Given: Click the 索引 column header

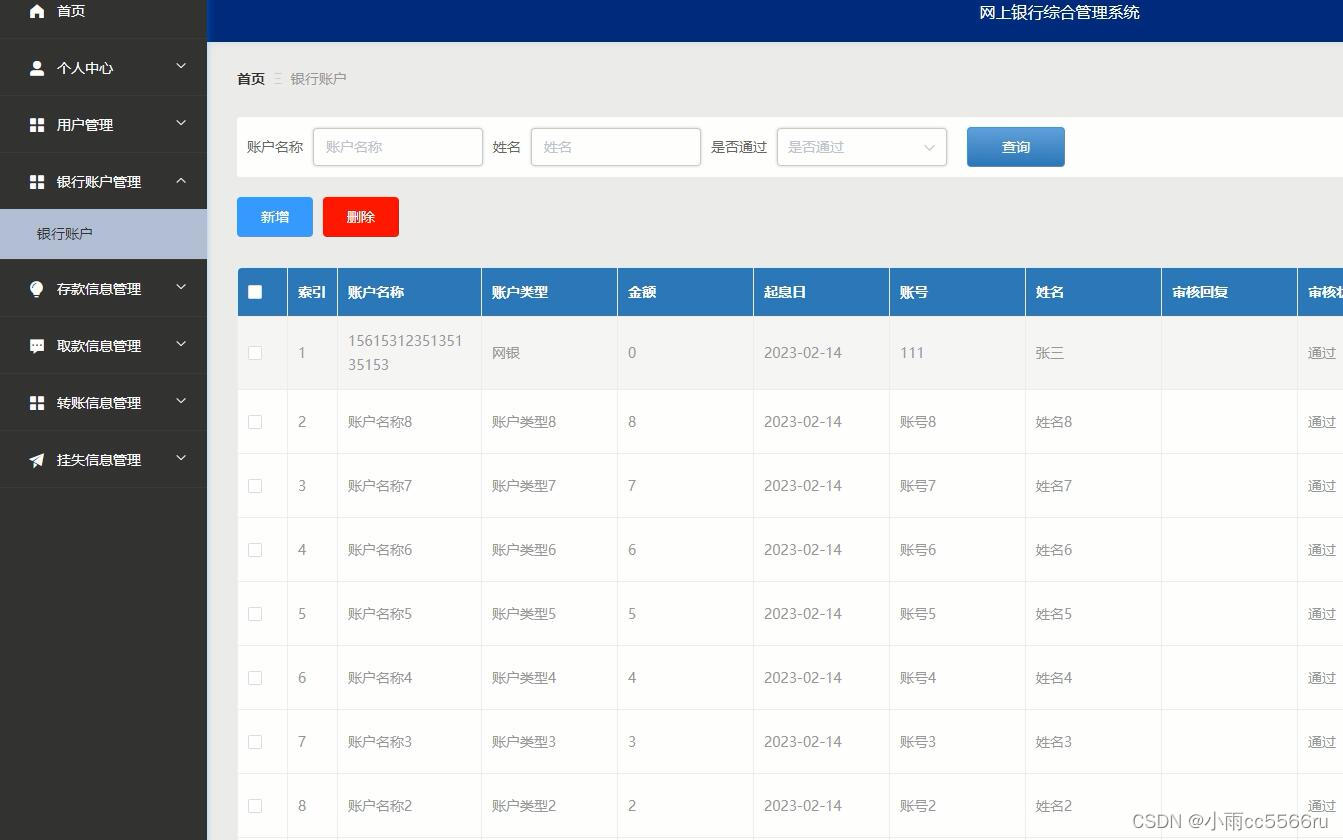Looking at the screenshot, I should [x=312, y=292].
